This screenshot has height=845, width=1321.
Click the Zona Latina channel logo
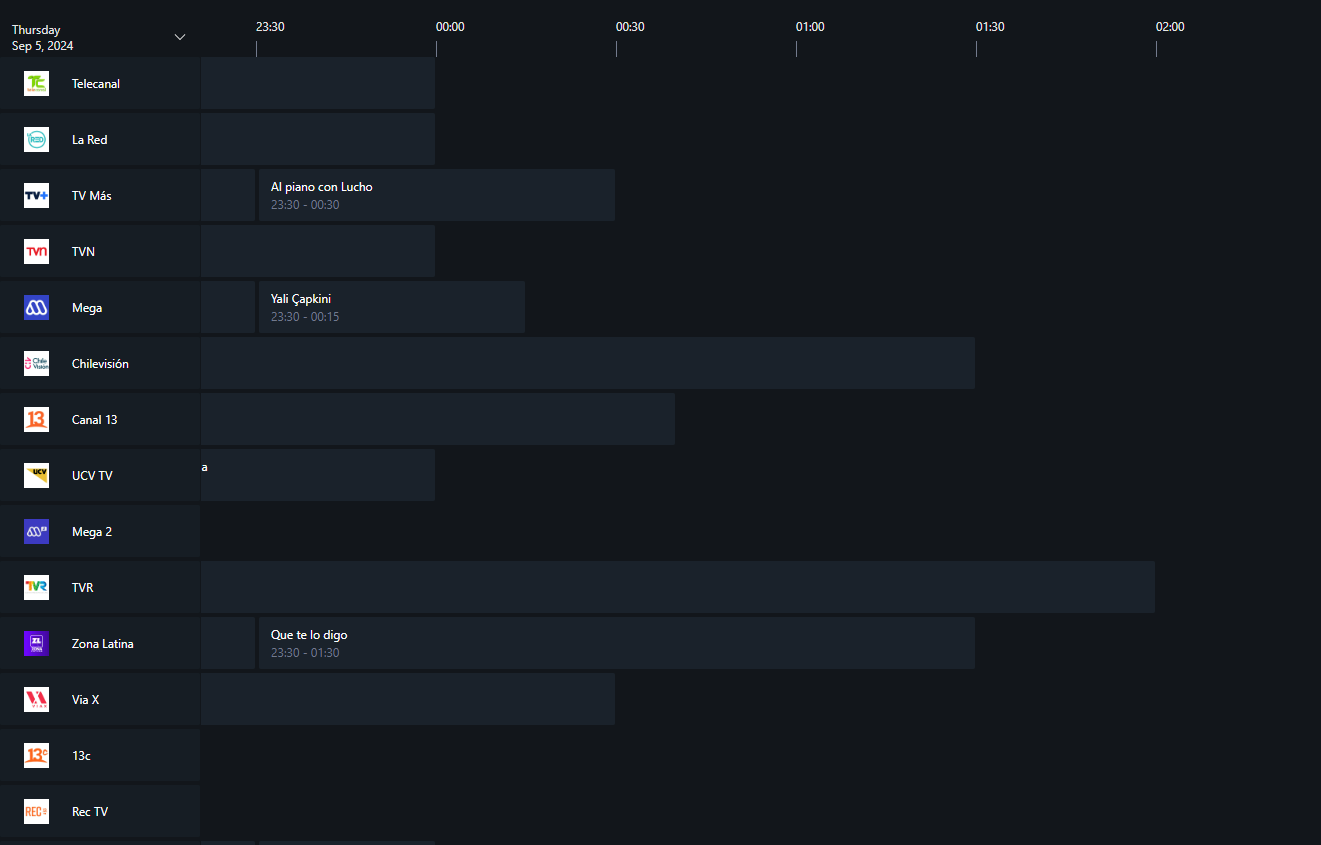[36, 644]
